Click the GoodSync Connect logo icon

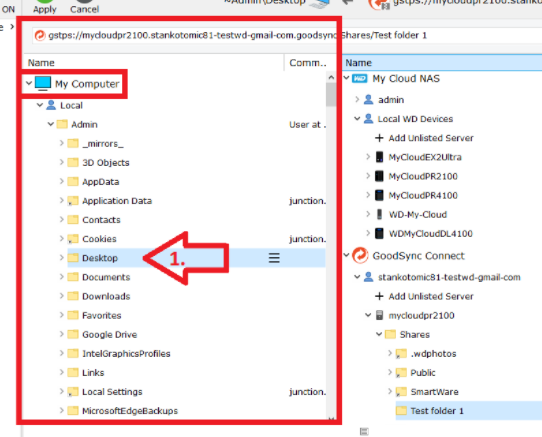tap(360, 255)
